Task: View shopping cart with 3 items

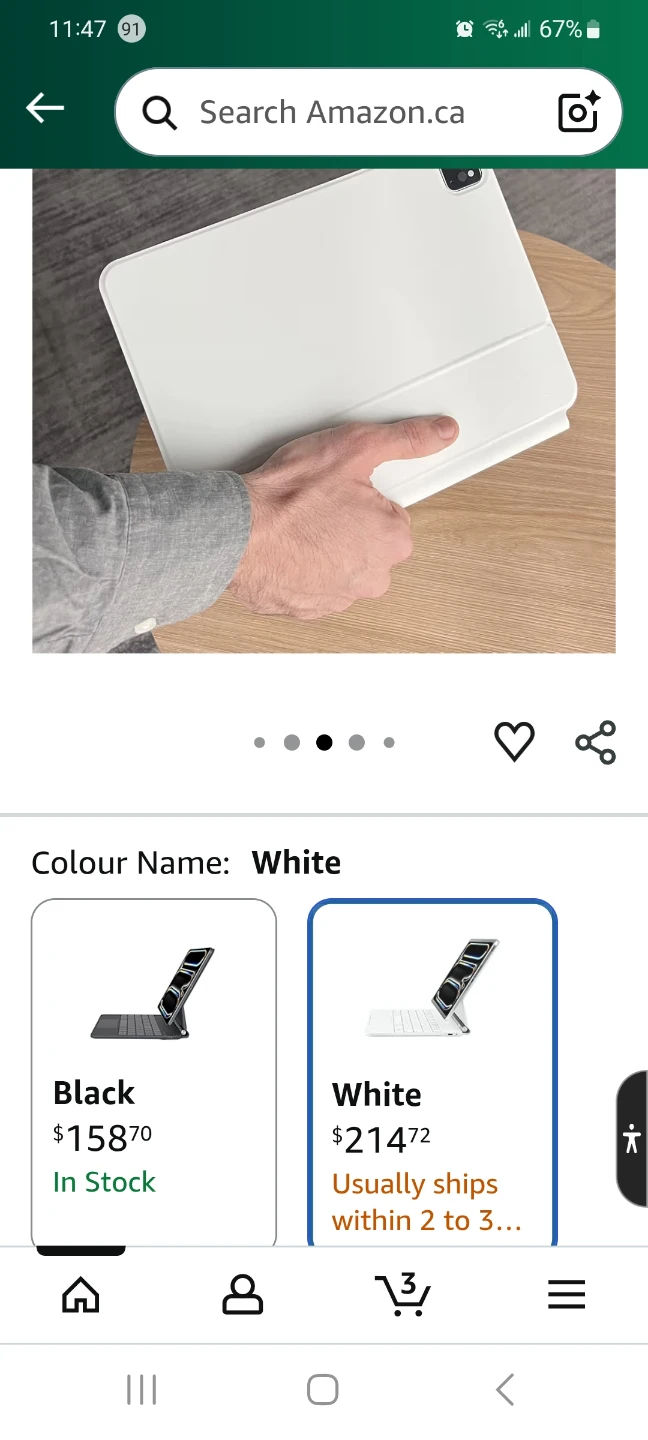Action: pos(404,1294)
